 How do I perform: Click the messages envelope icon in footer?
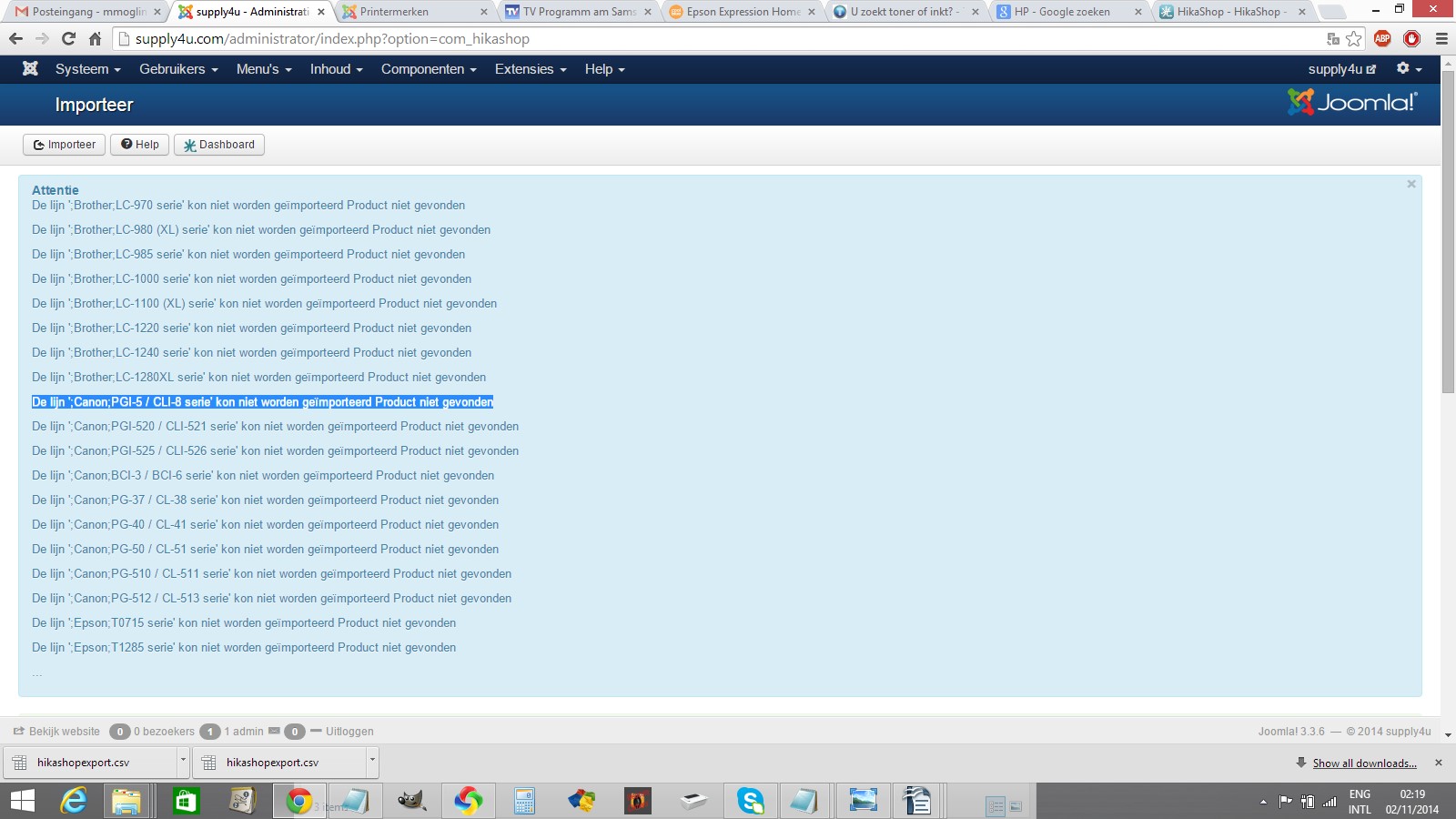(x=274, y=731)
